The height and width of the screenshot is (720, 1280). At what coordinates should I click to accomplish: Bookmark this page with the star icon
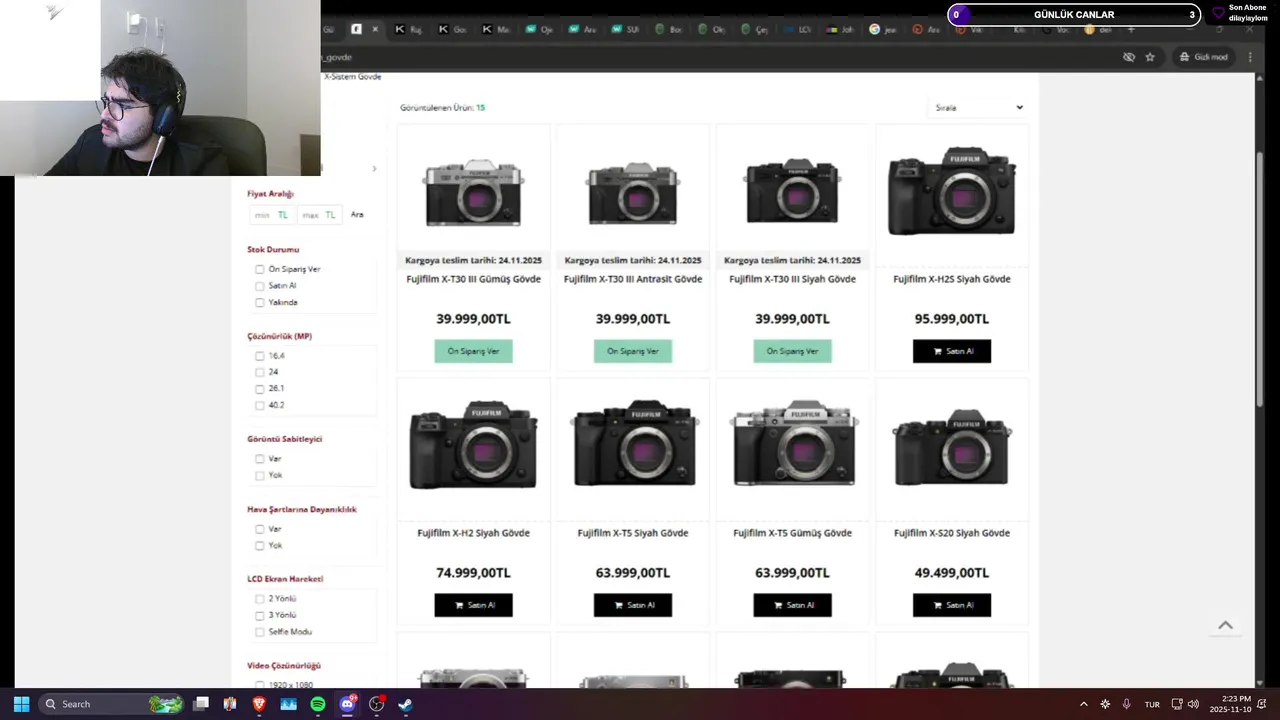tap(1150, 57)
